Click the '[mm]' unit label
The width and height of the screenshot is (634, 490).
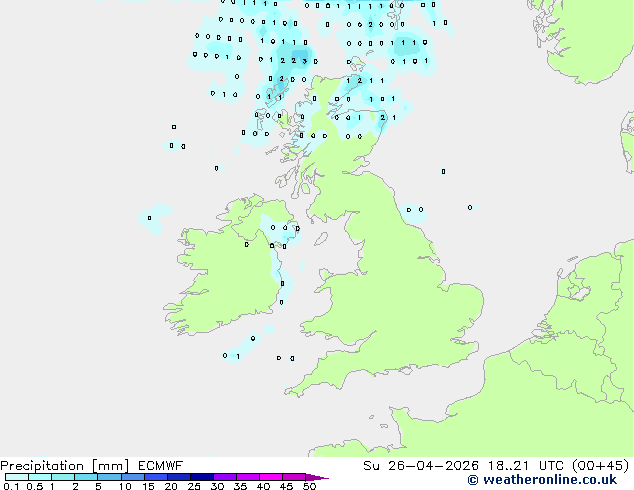pos(110,466)
